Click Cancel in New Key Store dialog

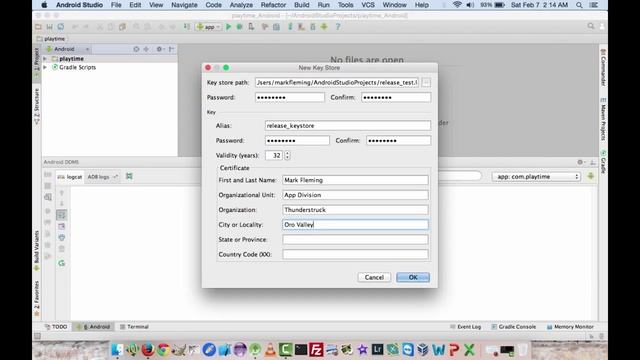click(x=374, y=277)
